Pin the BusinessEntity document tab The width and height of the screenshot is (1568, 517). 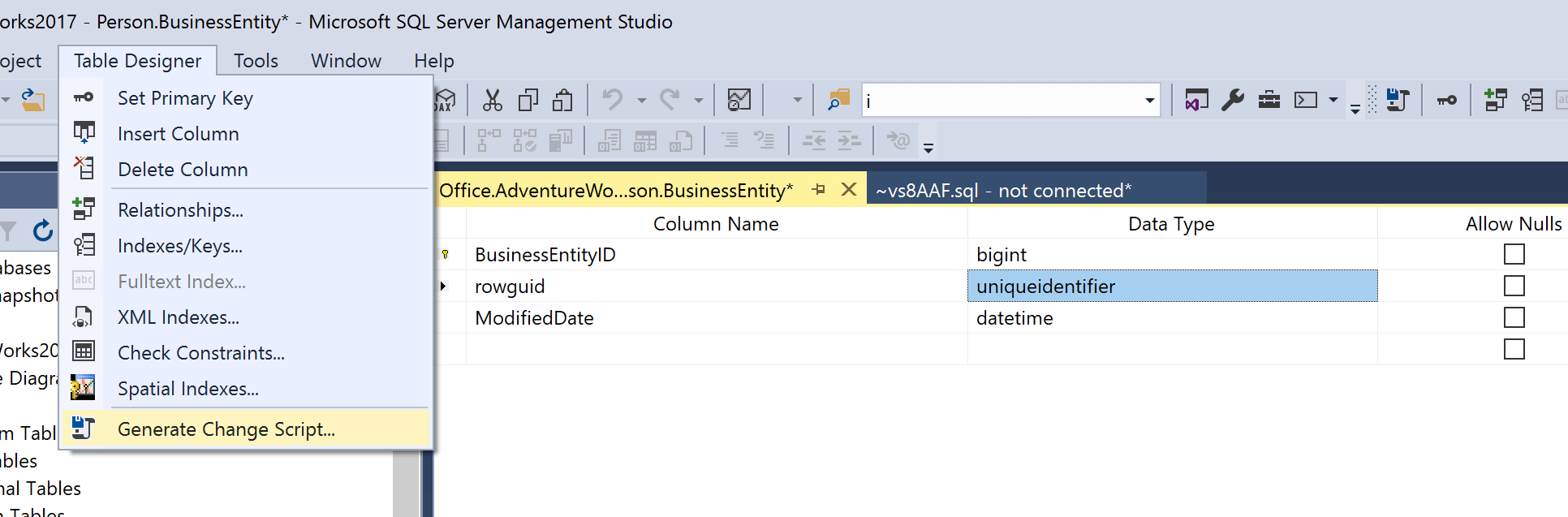click(x=818, y=189)
